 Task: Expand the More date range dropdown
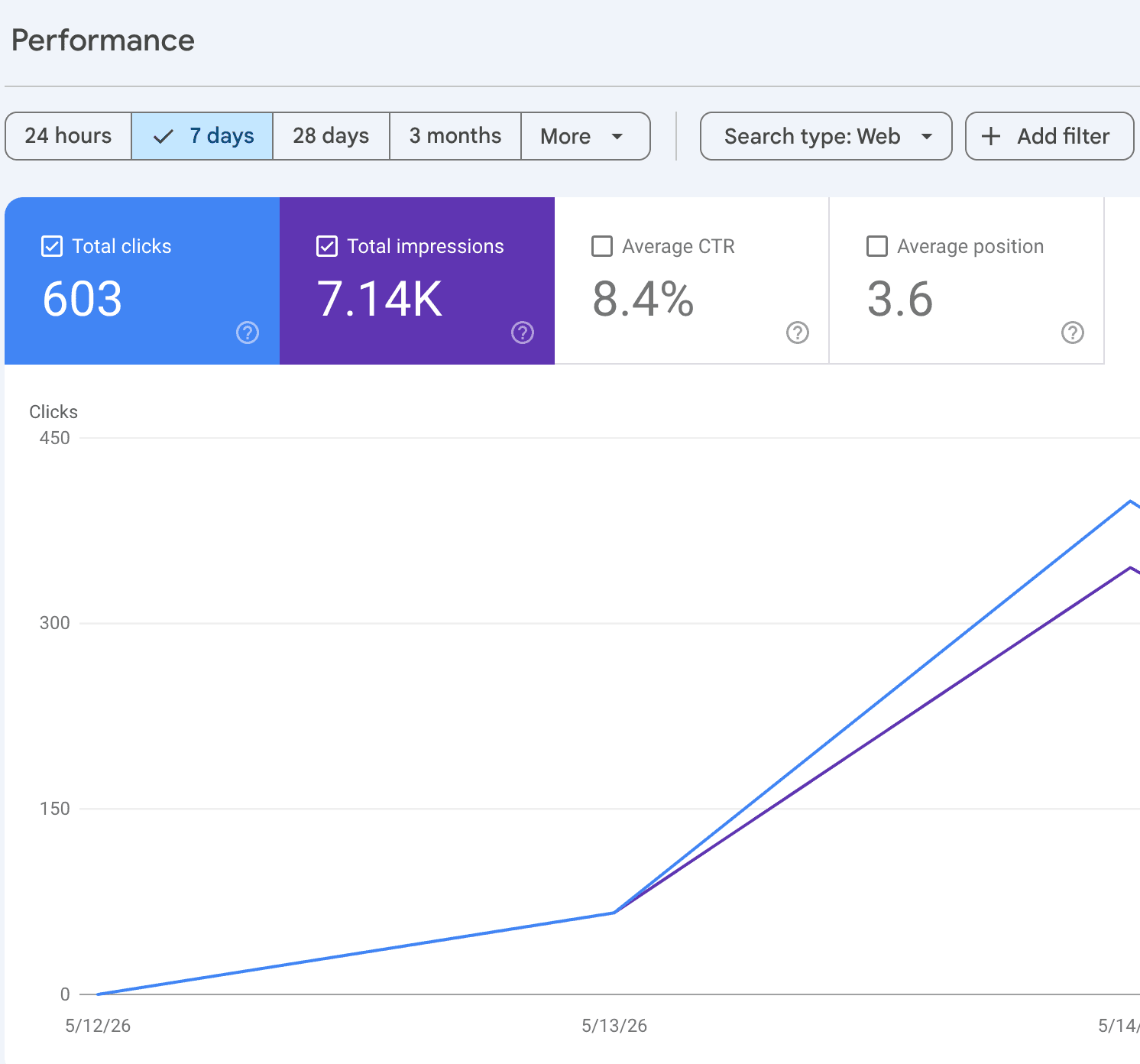pos(585,136)
